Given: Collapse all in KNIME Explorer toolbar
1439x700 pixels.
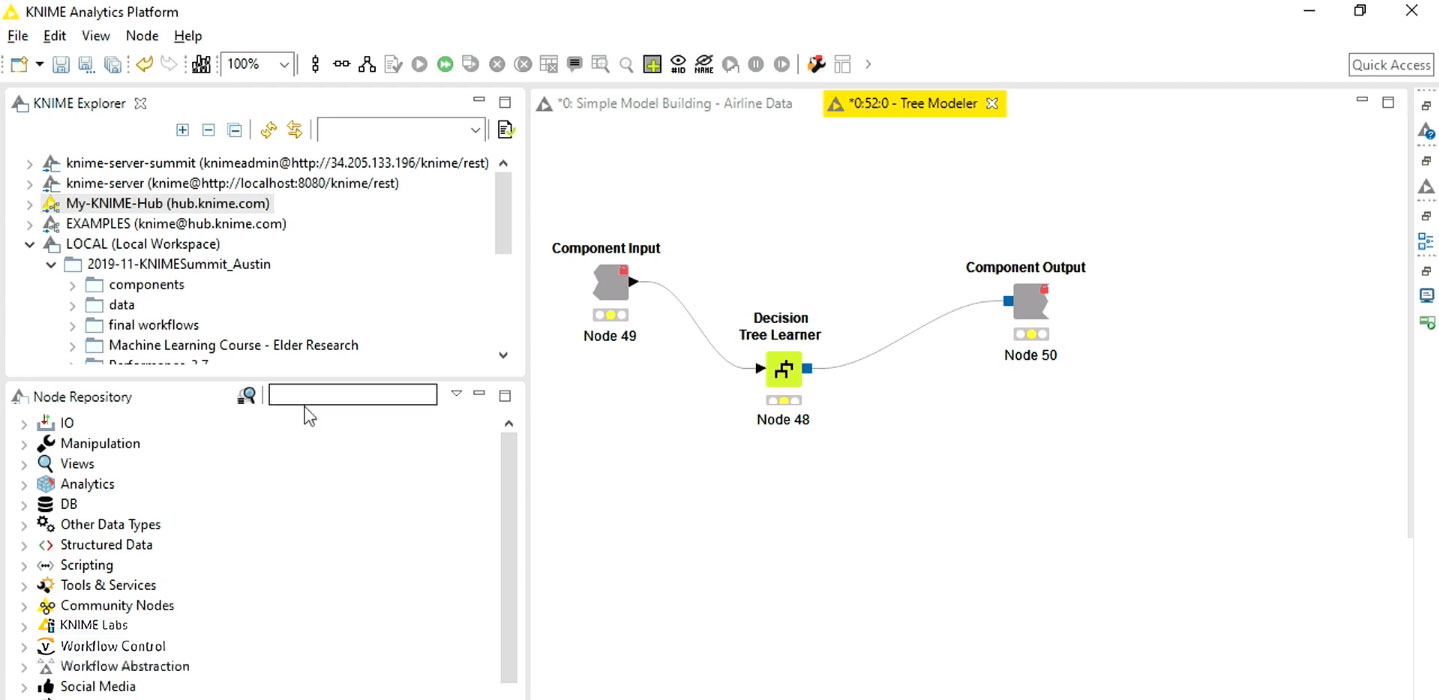Looking at the screenshot, I should coord(234,130).
